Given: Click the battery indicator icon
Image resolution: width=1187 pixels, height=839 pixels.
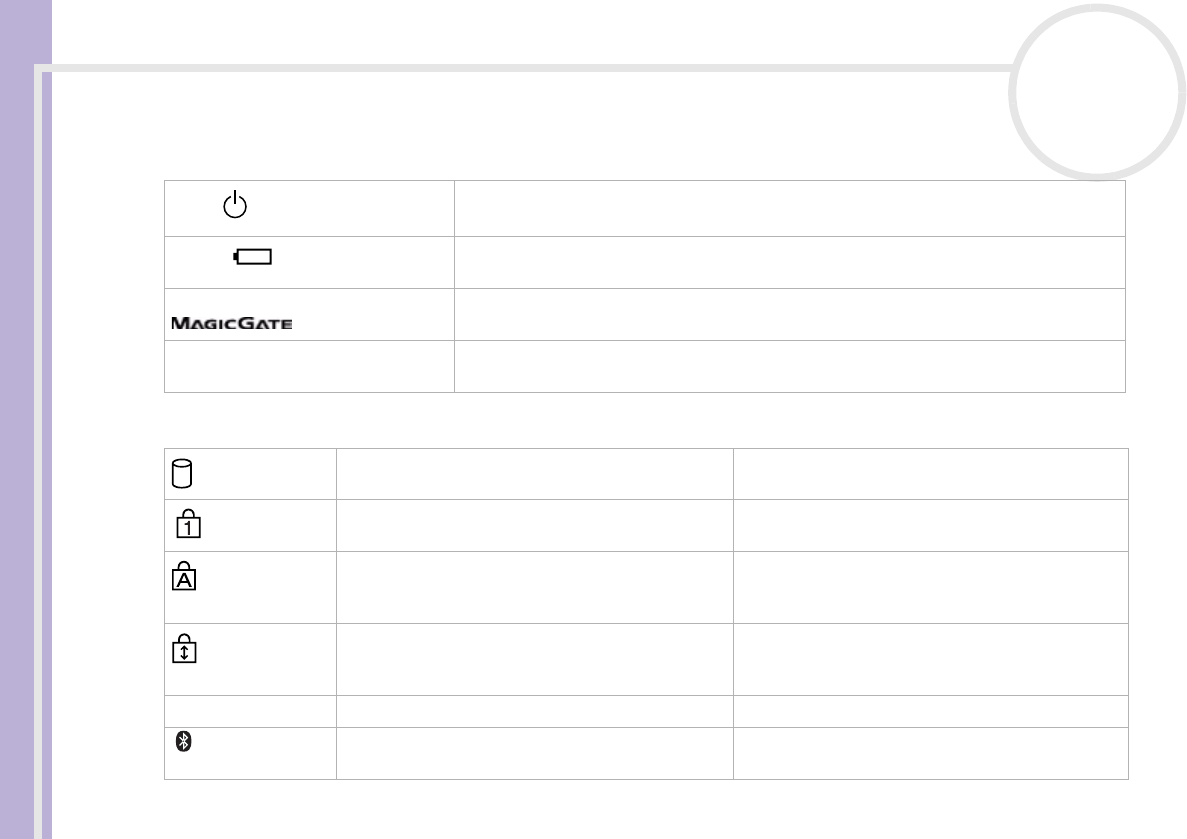Looking at the screenshot, I should pos(253,258).
